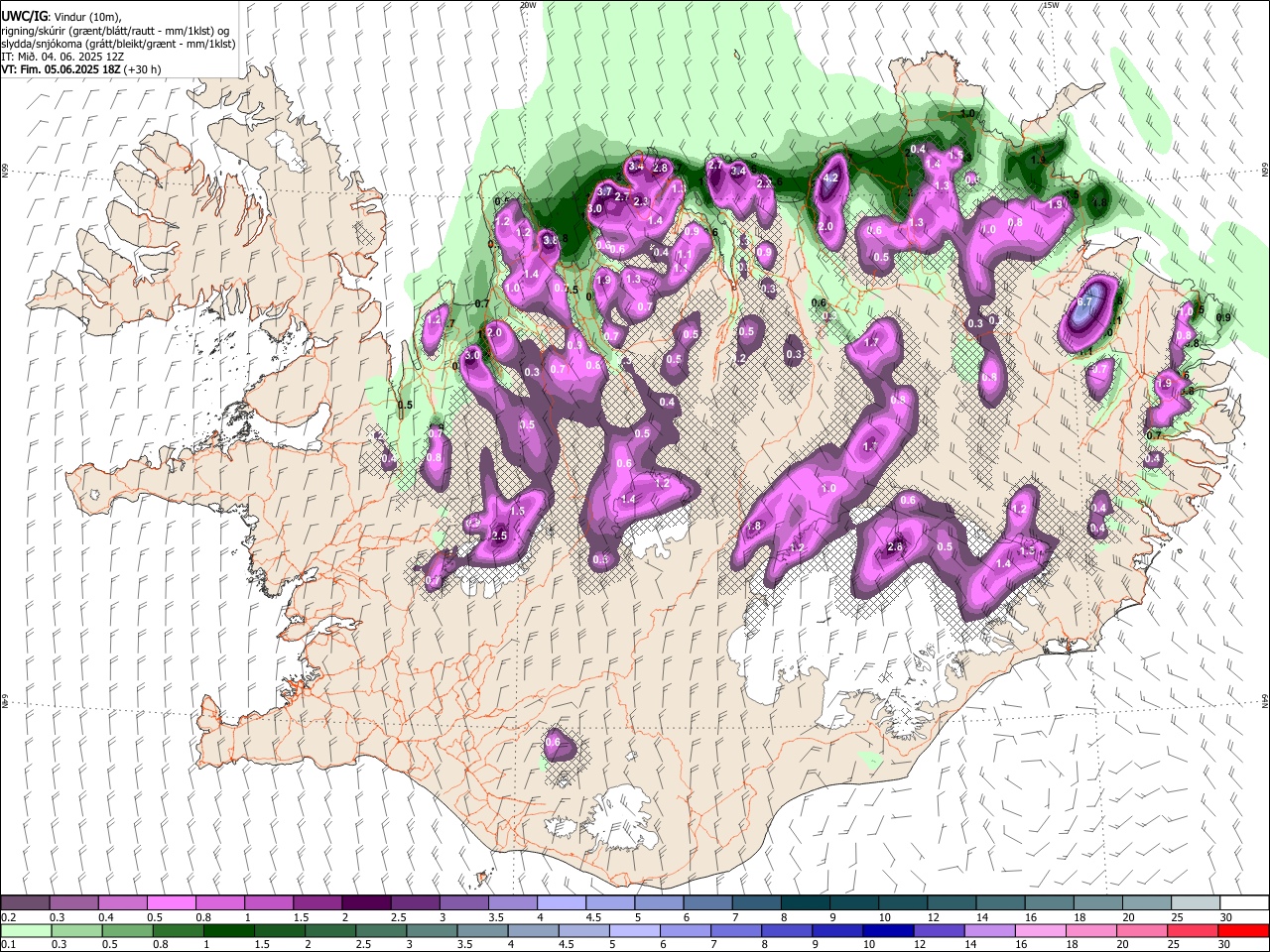
Task: Click the red 30 mm rain legend swatch
Action: click(1243, 930)
